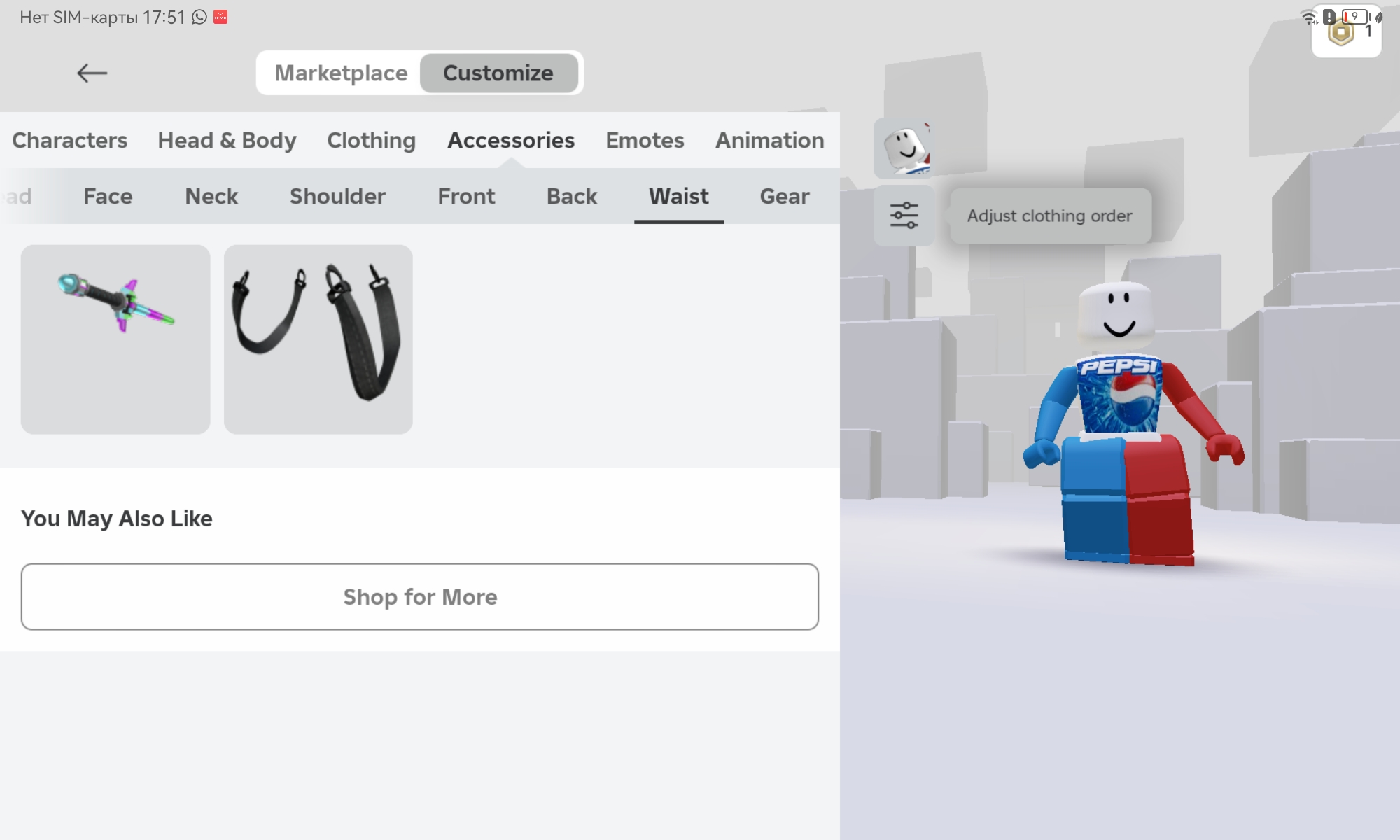Image resolution: width=1400 pixels, height=840 pixels.
Task: Switch to the Emotes tab
Action: click(x=645, y=140)
